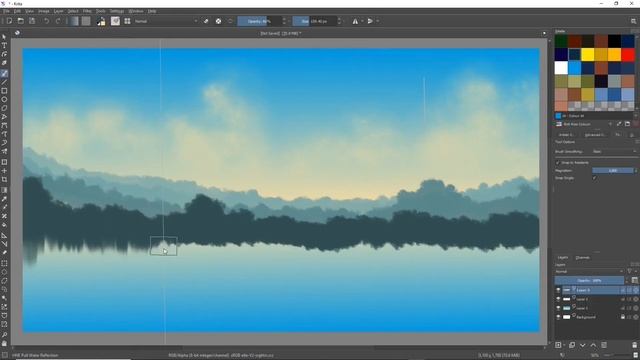Screen dimensions: 640x360
Task: Open layer properties
Action: 604,345
